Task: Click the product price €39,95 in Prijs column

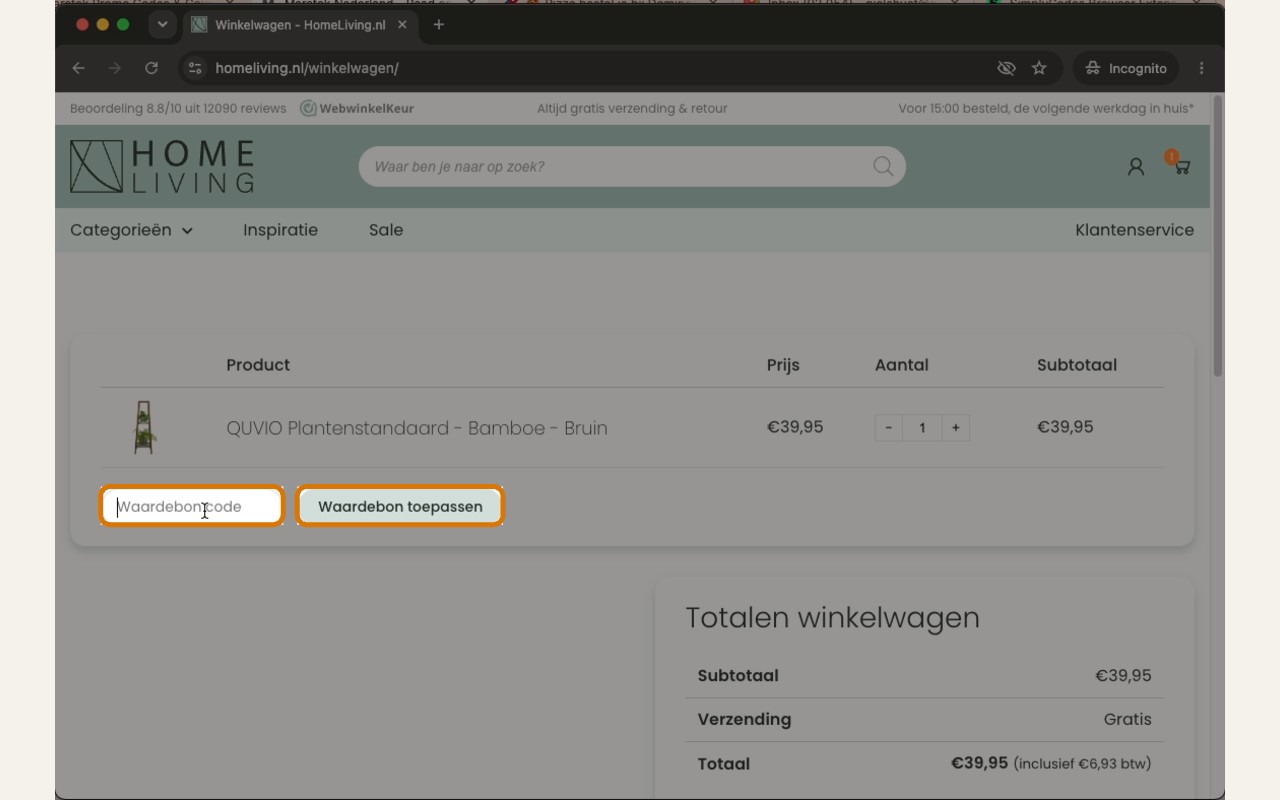Action: pos(795,427)
